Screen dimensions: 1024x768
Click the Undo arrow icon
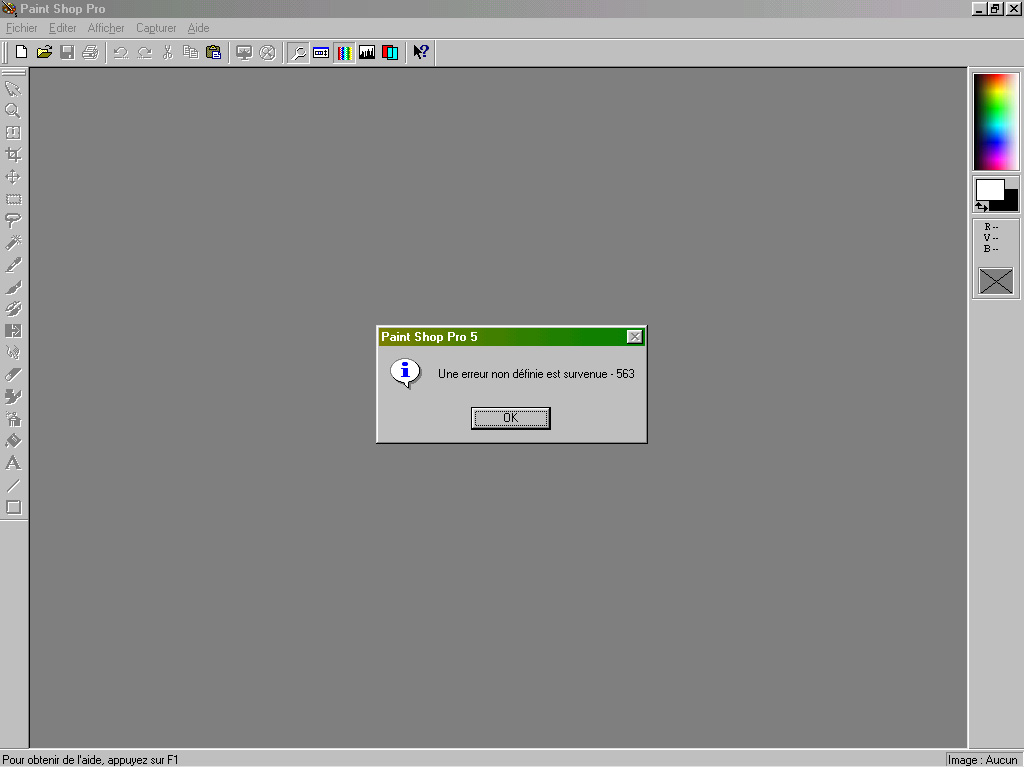121,52
